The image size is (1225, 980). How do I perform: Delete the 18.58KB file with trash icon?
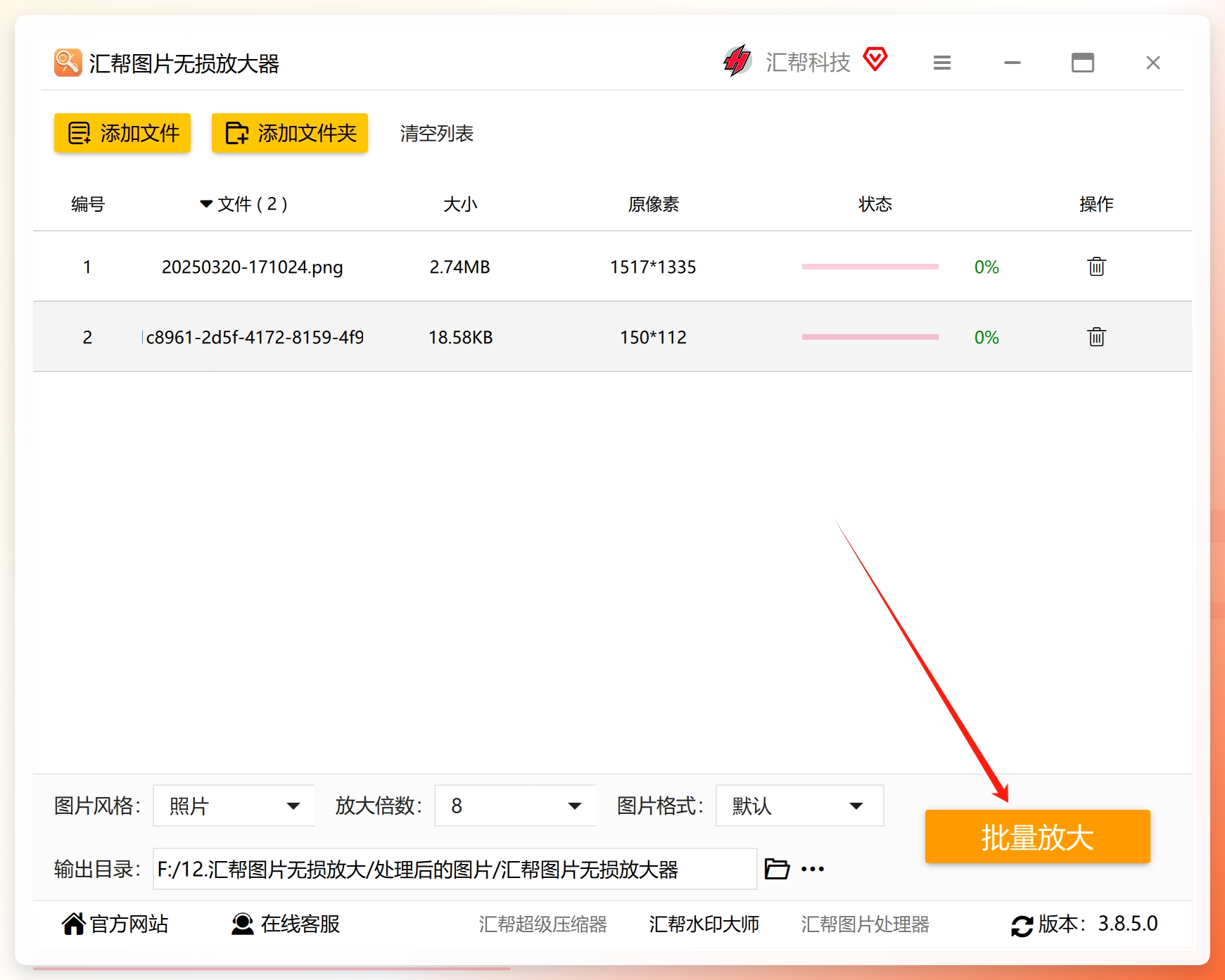[x=1096, y=337]
